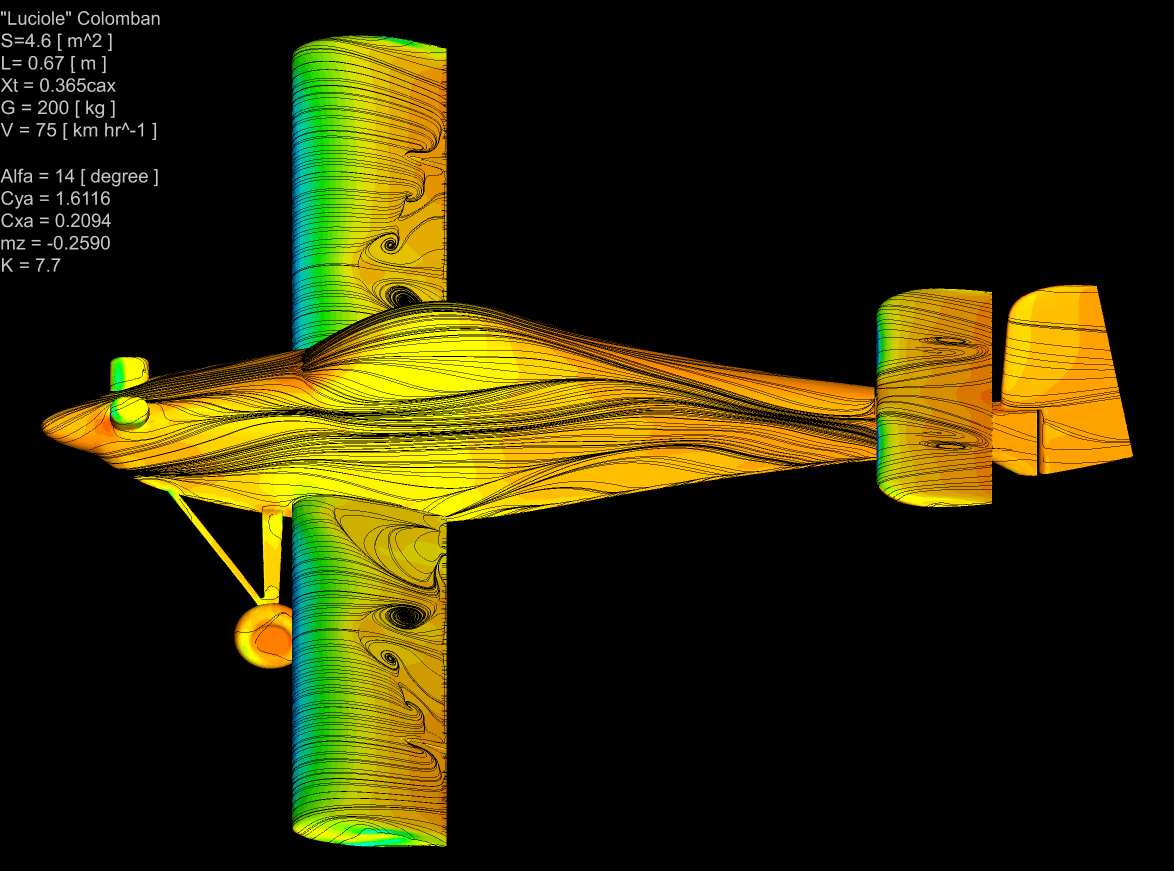
Task: Select the diagonal landing gear strut
Action: (212, 545)
